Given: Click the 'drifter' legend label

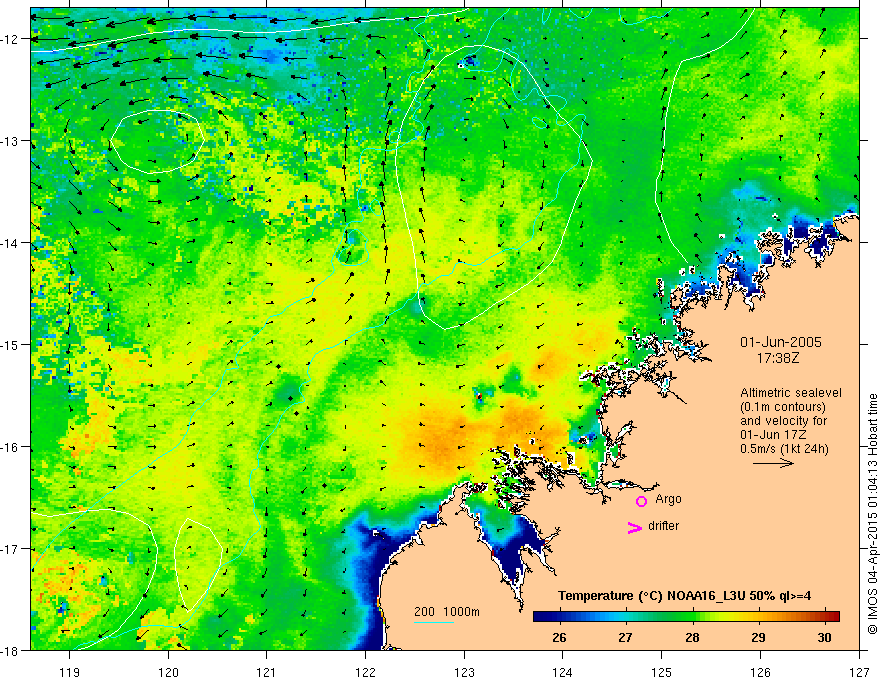Looking at the screenshot, I should click(x=663, y=526).
